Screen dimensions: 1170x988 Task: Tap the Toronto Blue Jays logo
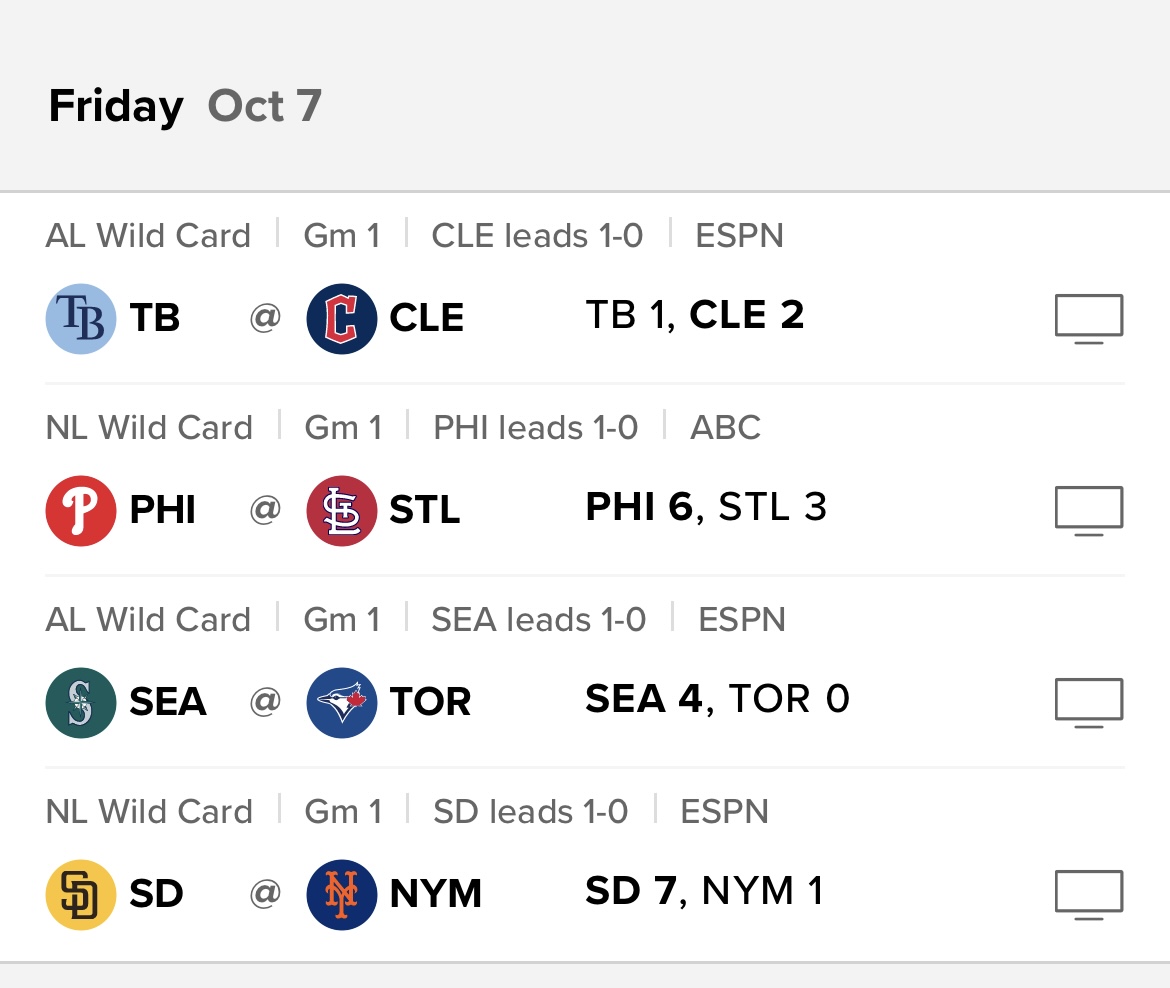(342, 703)
